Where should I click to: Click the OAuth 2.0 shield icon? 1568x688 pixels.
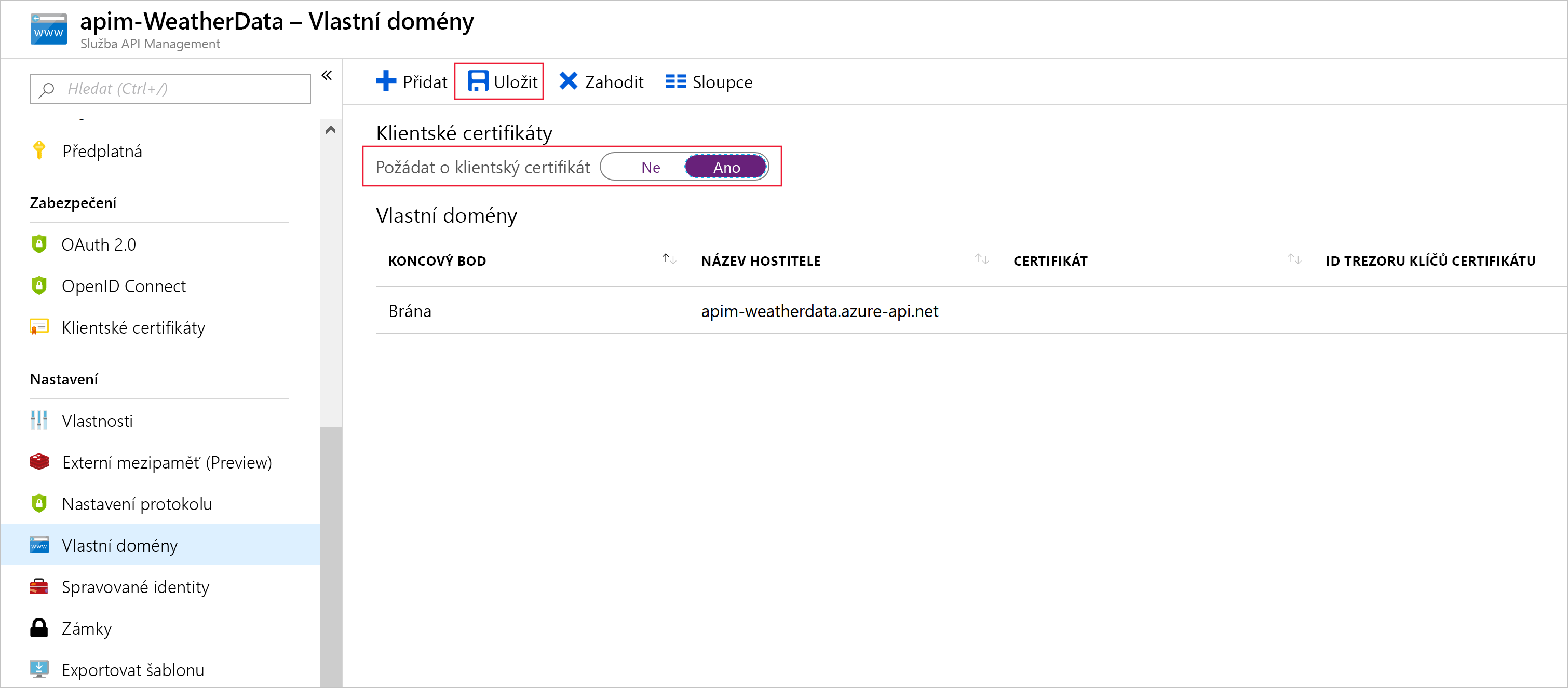coord(39,244)
